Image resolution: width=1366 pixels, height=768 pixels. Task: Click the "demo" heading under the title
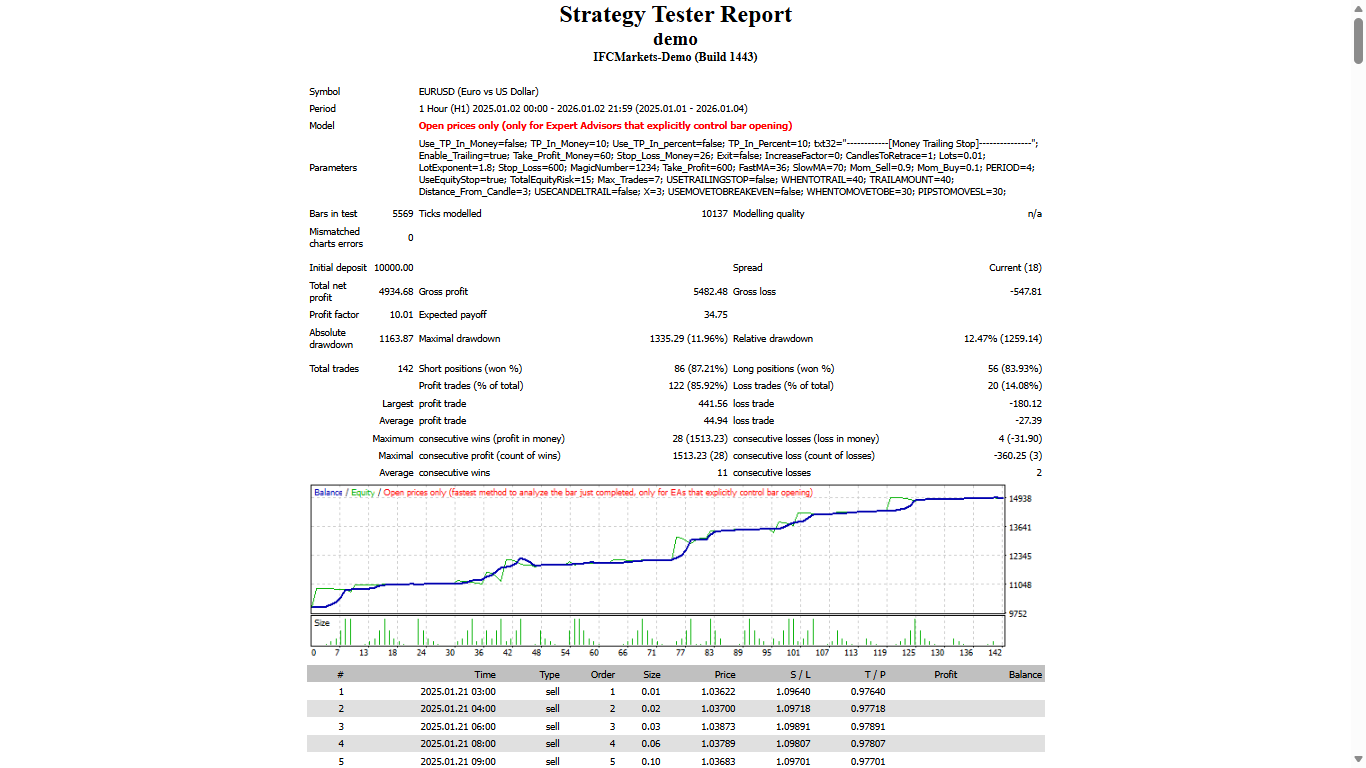[675, 39]
